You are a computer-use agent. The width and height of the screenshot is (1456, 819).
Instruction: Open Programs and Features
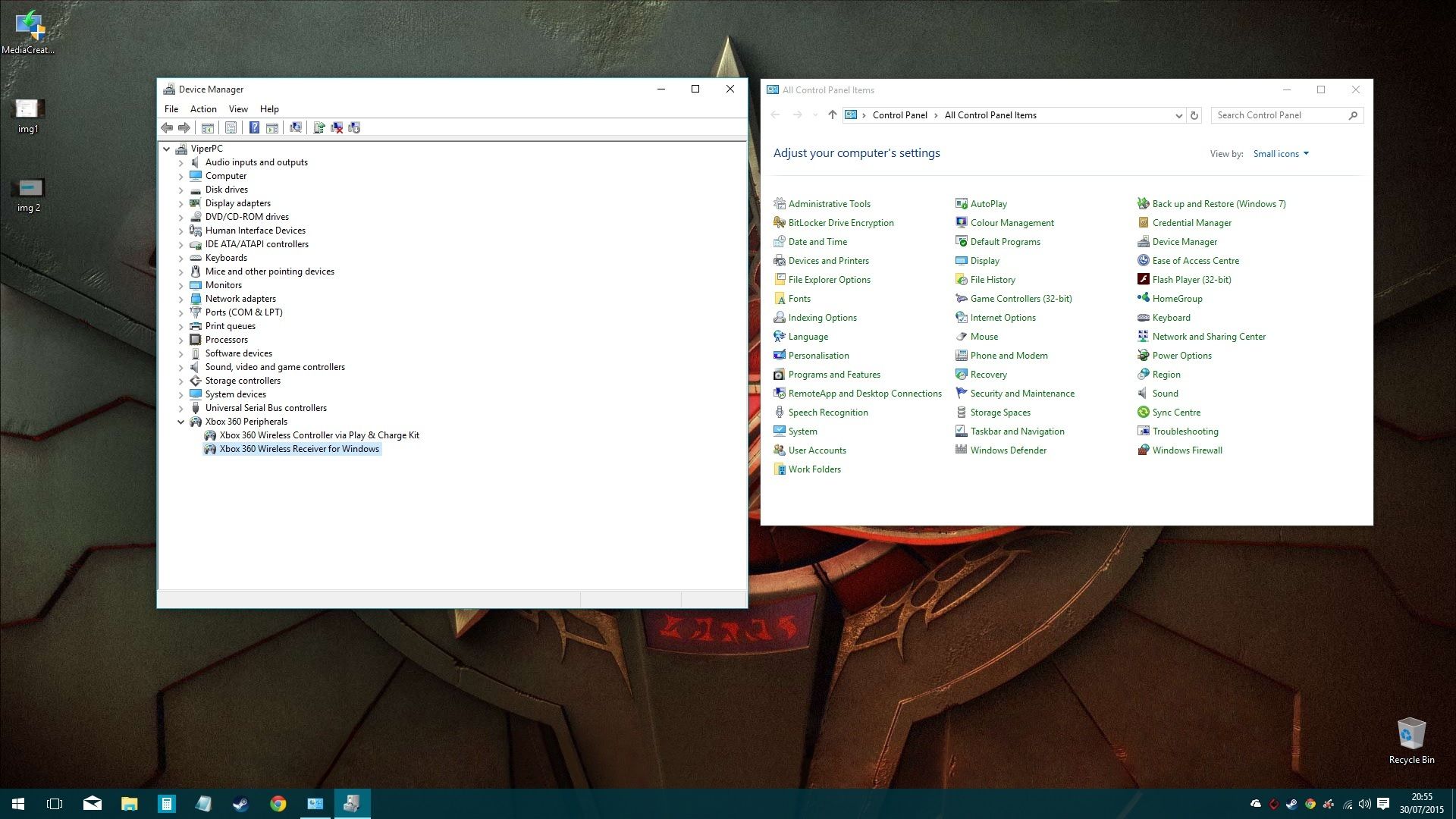(827, 375)
